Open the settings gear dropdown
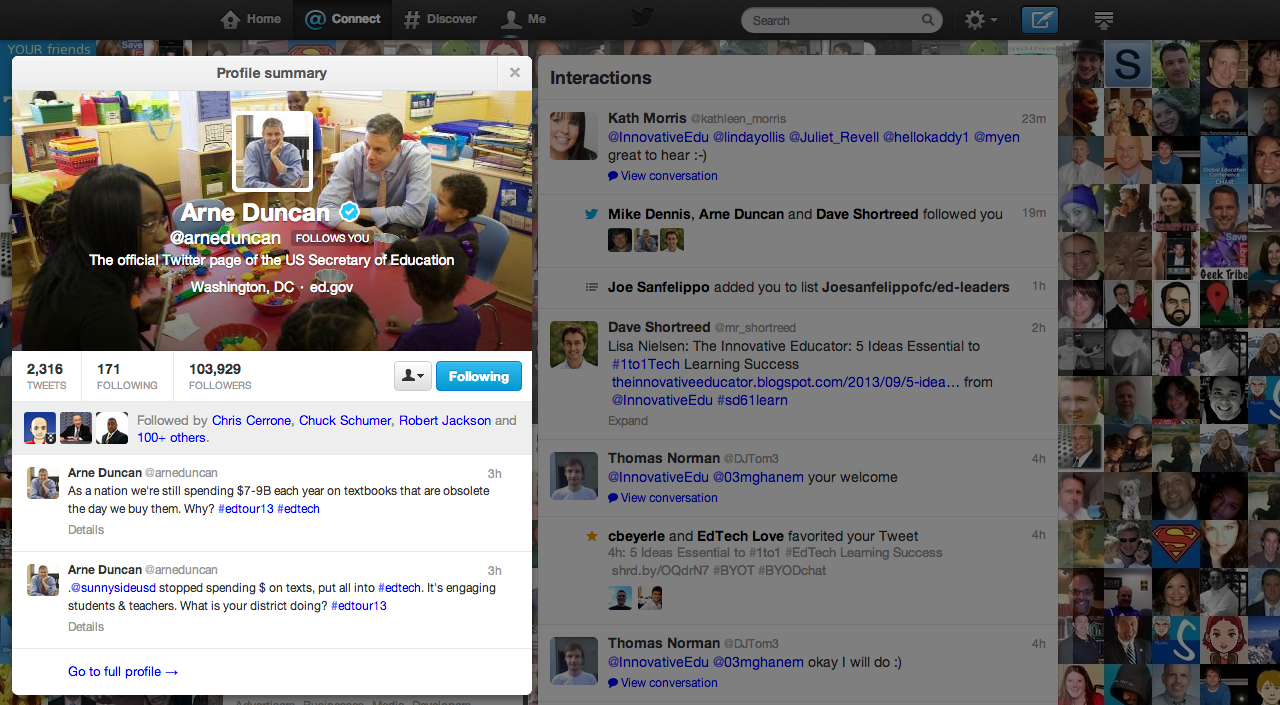This screenshot has height=705, width=1280. click(980, 20)
